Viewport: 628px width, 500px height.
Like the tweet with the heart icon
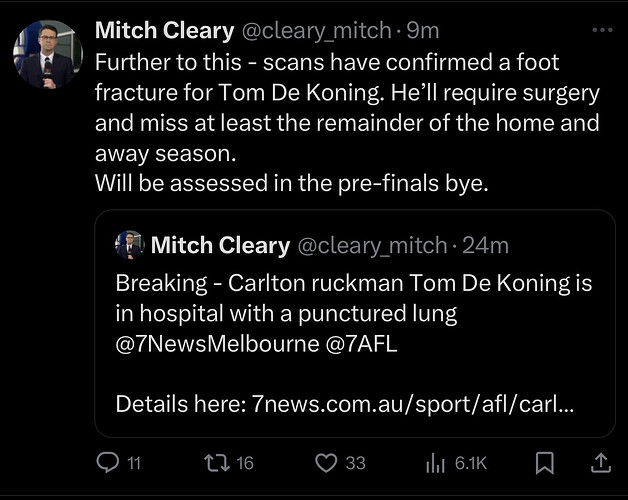pos(326,463)
